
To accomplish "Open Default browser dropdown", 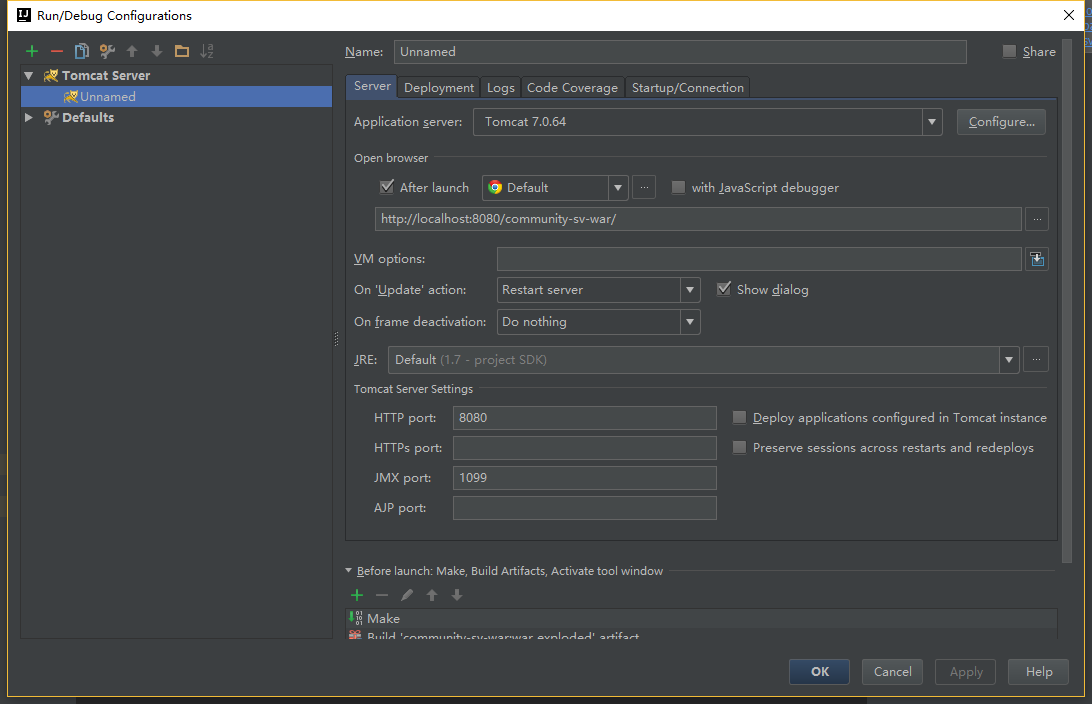I will click(618, 188).
